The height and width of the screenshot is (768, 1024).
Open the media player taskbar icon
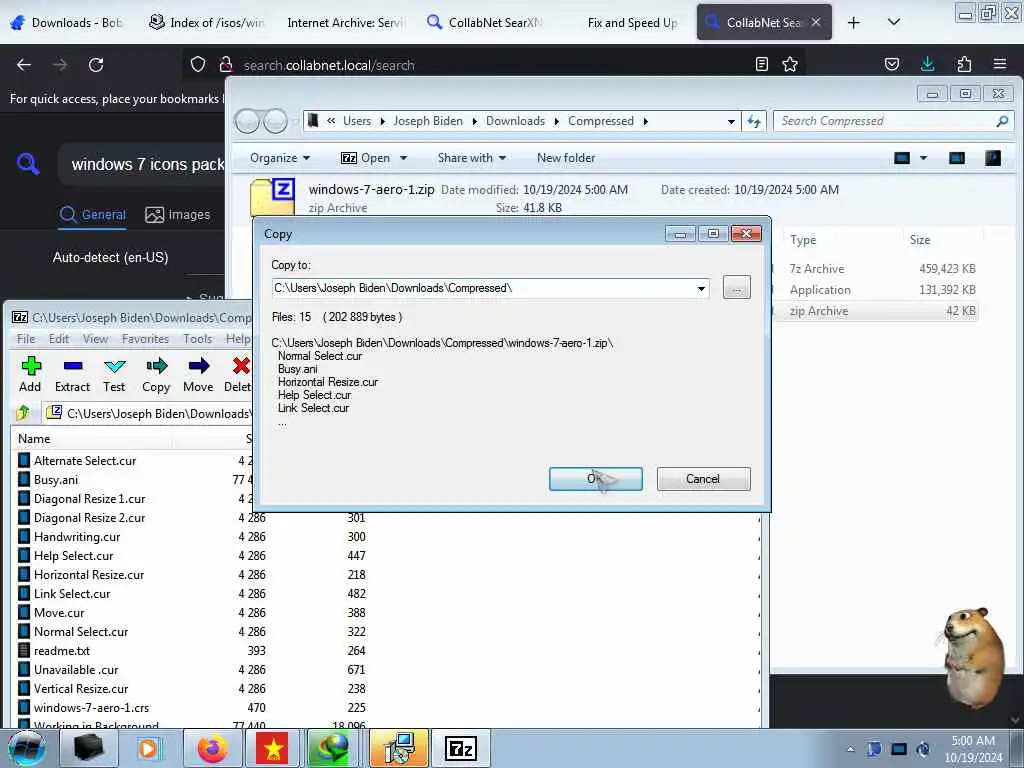[x=150, y=748]
